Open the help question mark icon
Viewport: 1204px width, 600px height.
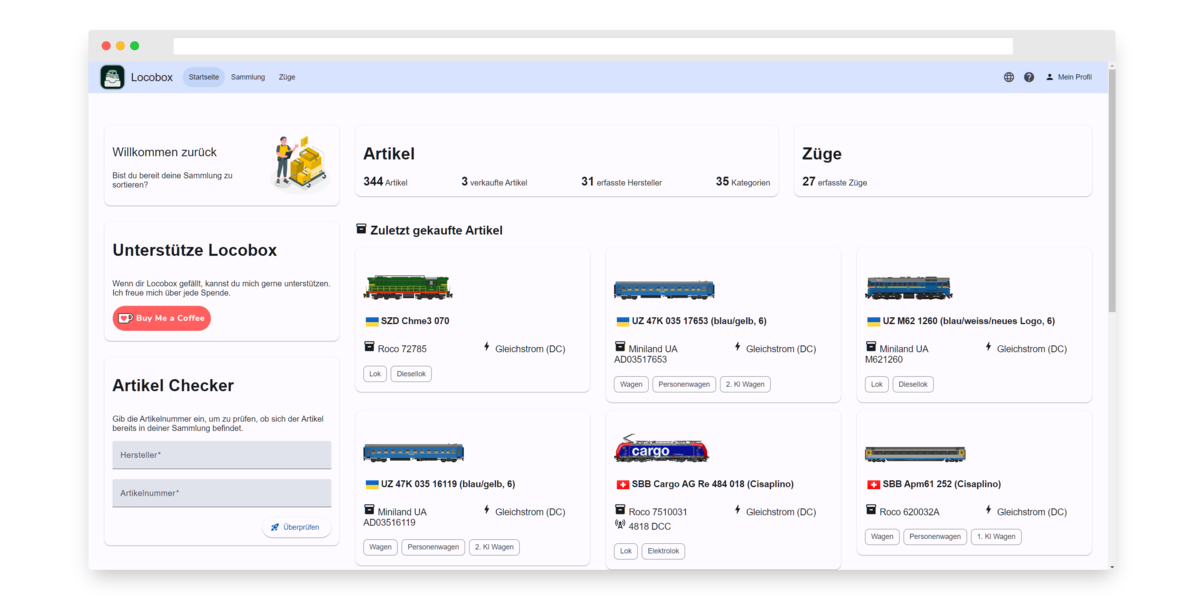pos(1029,77)
